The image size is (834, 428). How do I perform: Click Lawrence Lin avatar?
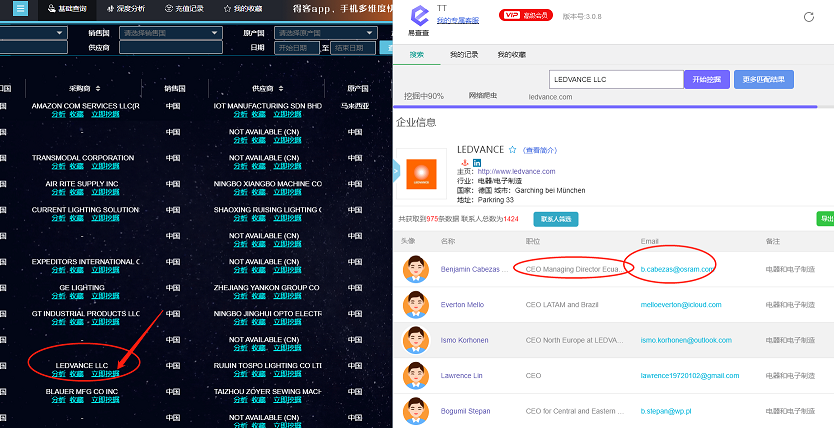coord(416,375)
